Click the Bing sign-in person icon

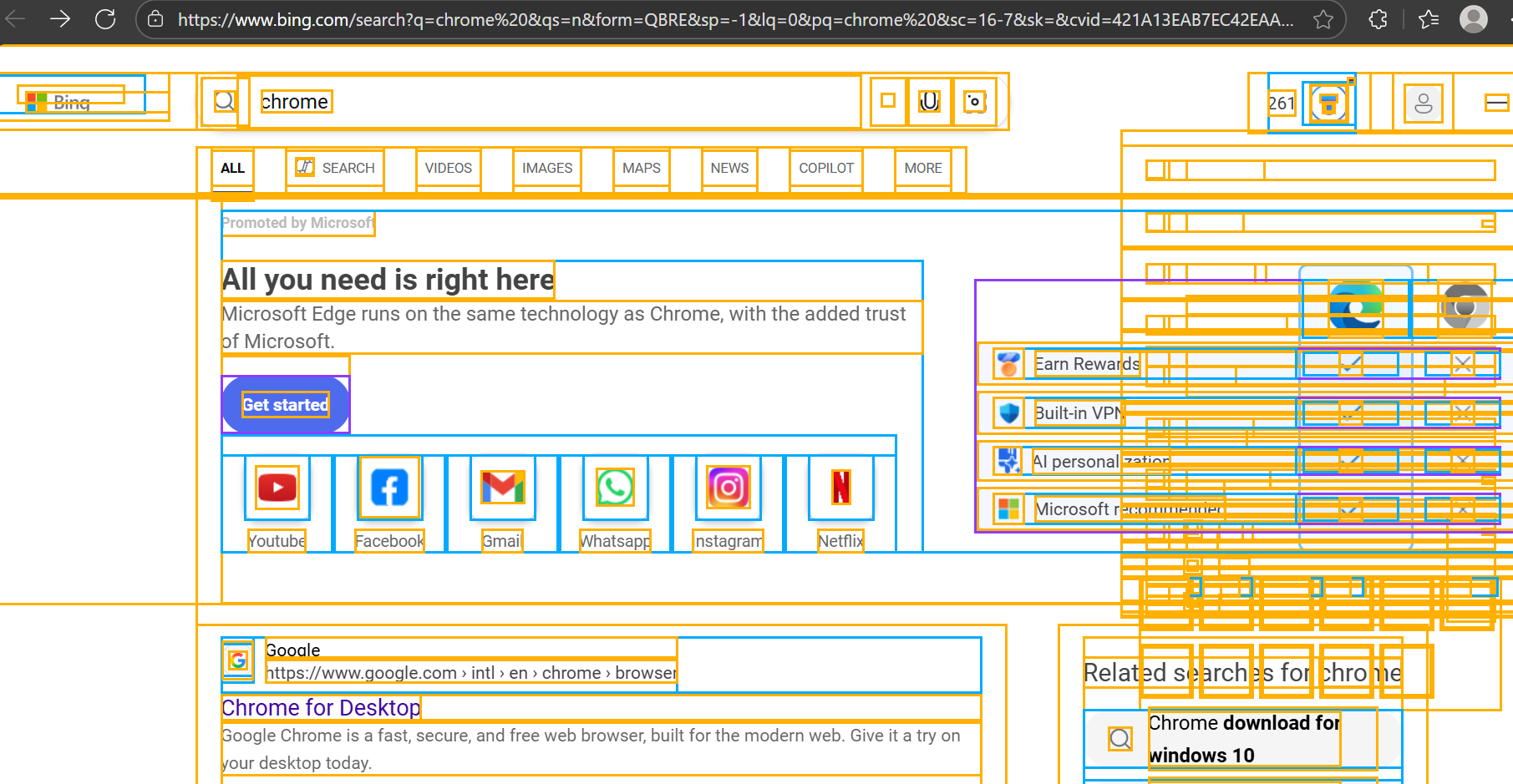point(1424,104)
